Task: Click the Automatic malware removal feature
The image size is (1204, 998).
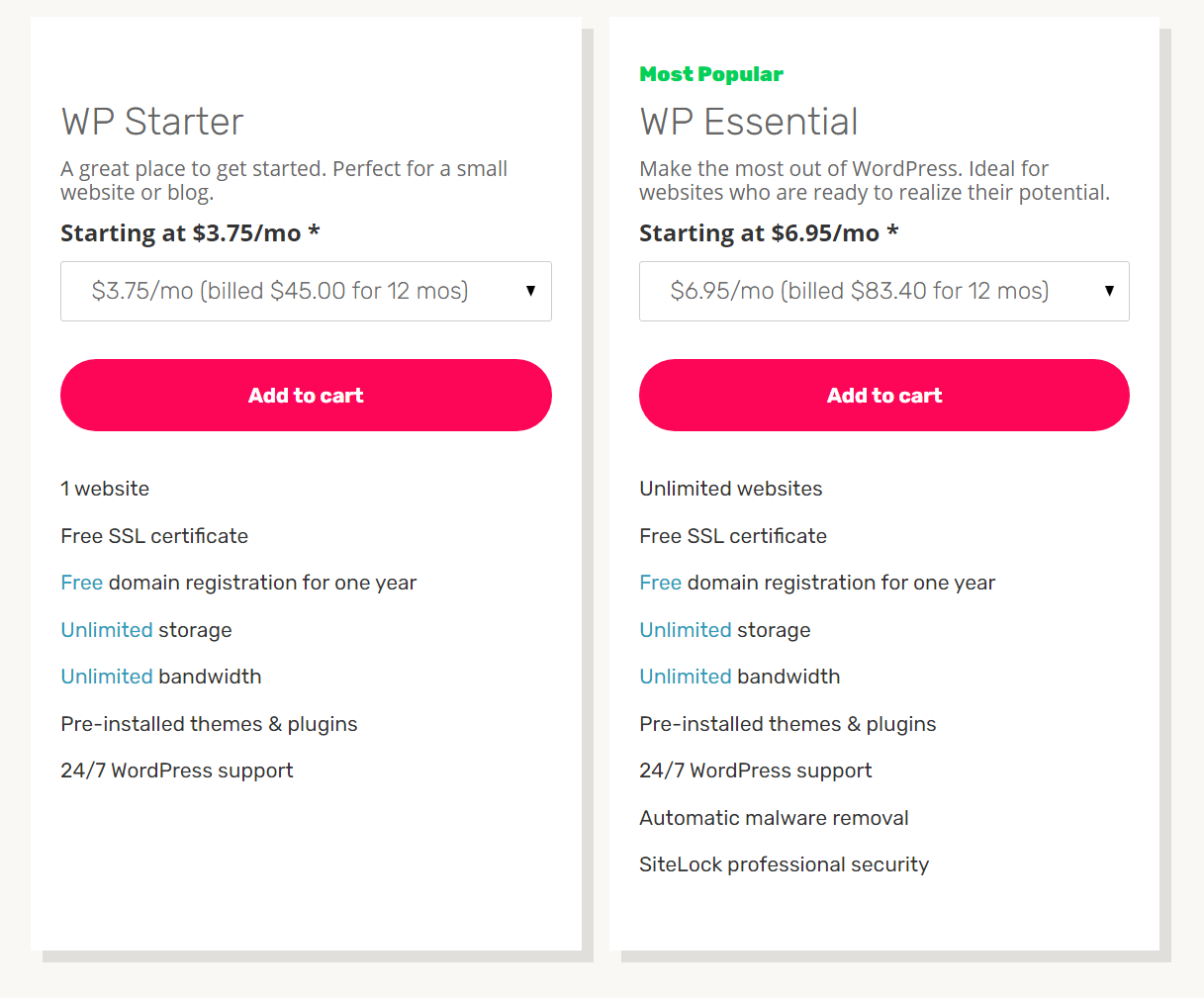Action: coord(774,817)
